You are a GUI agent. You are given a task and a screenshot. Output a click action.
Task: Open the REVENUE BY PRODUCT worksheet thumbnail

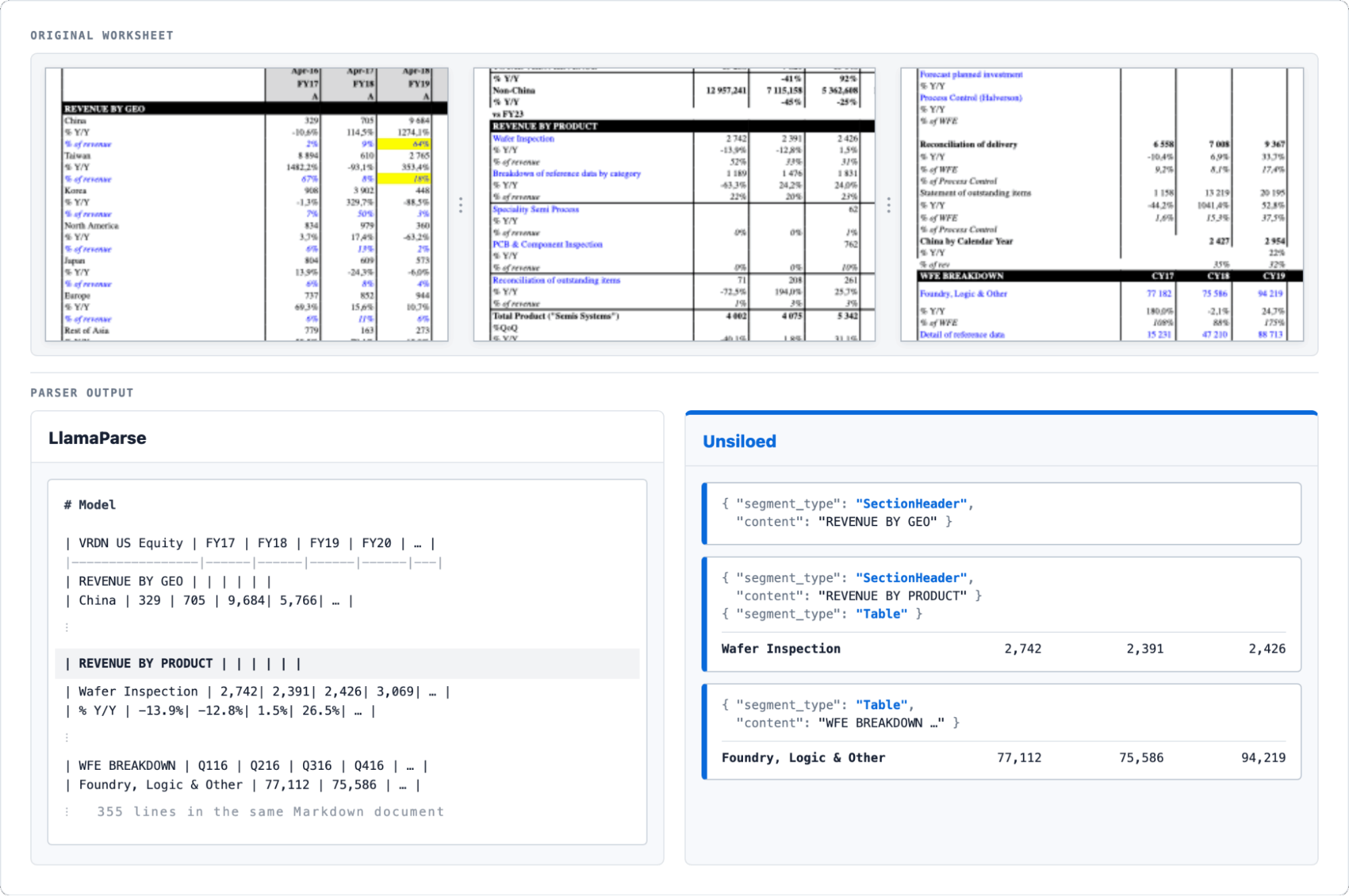[674, 204]
